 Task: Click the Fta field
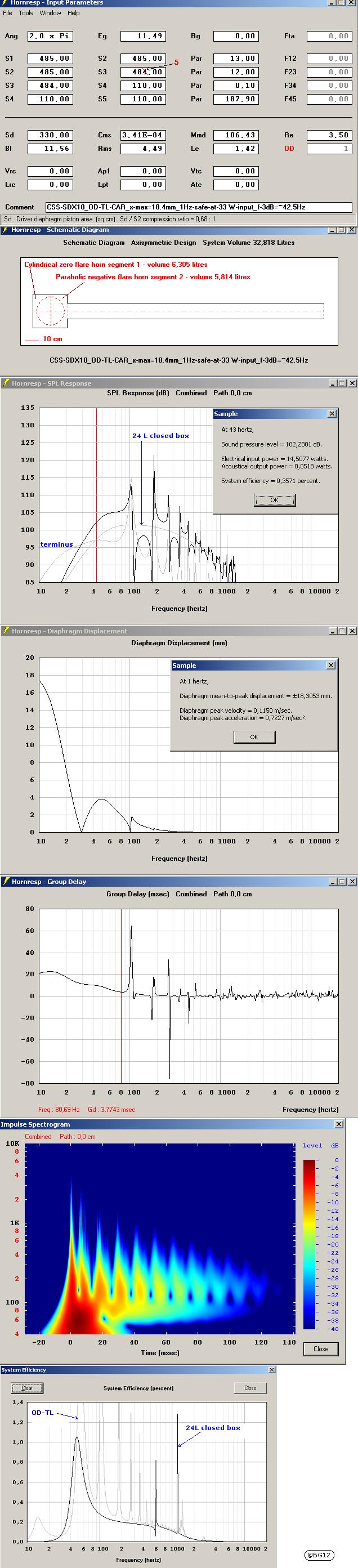pyautogui.click(x=329, y=36)
